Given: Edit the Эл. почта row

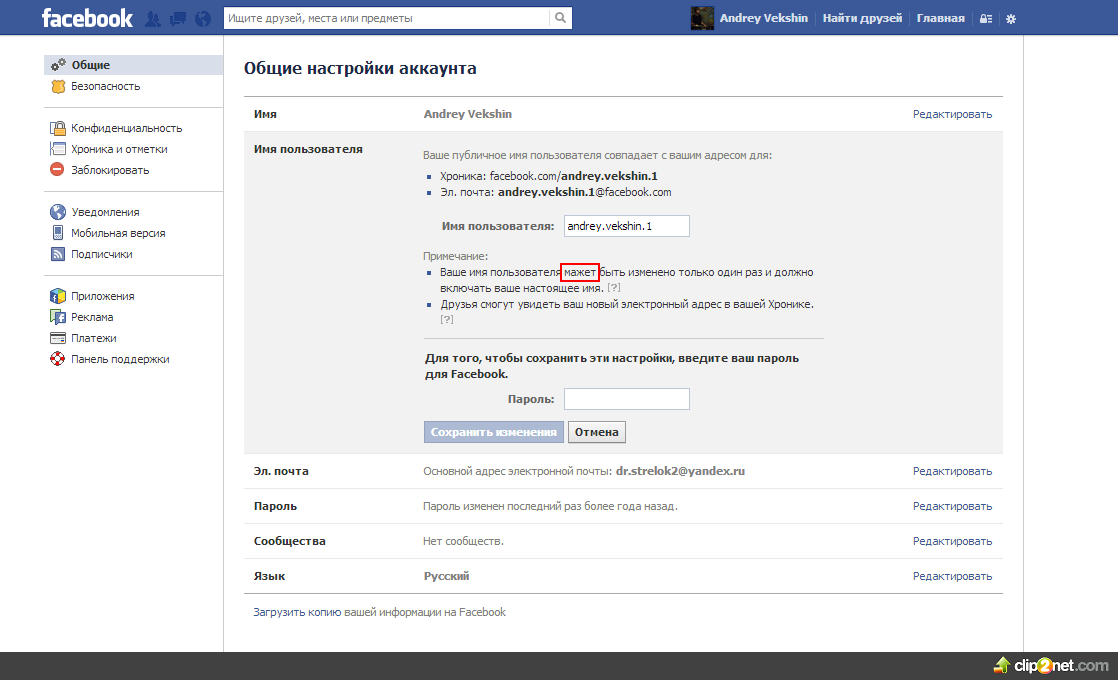Looking at the screenshot, I should (x=951, y=471).
